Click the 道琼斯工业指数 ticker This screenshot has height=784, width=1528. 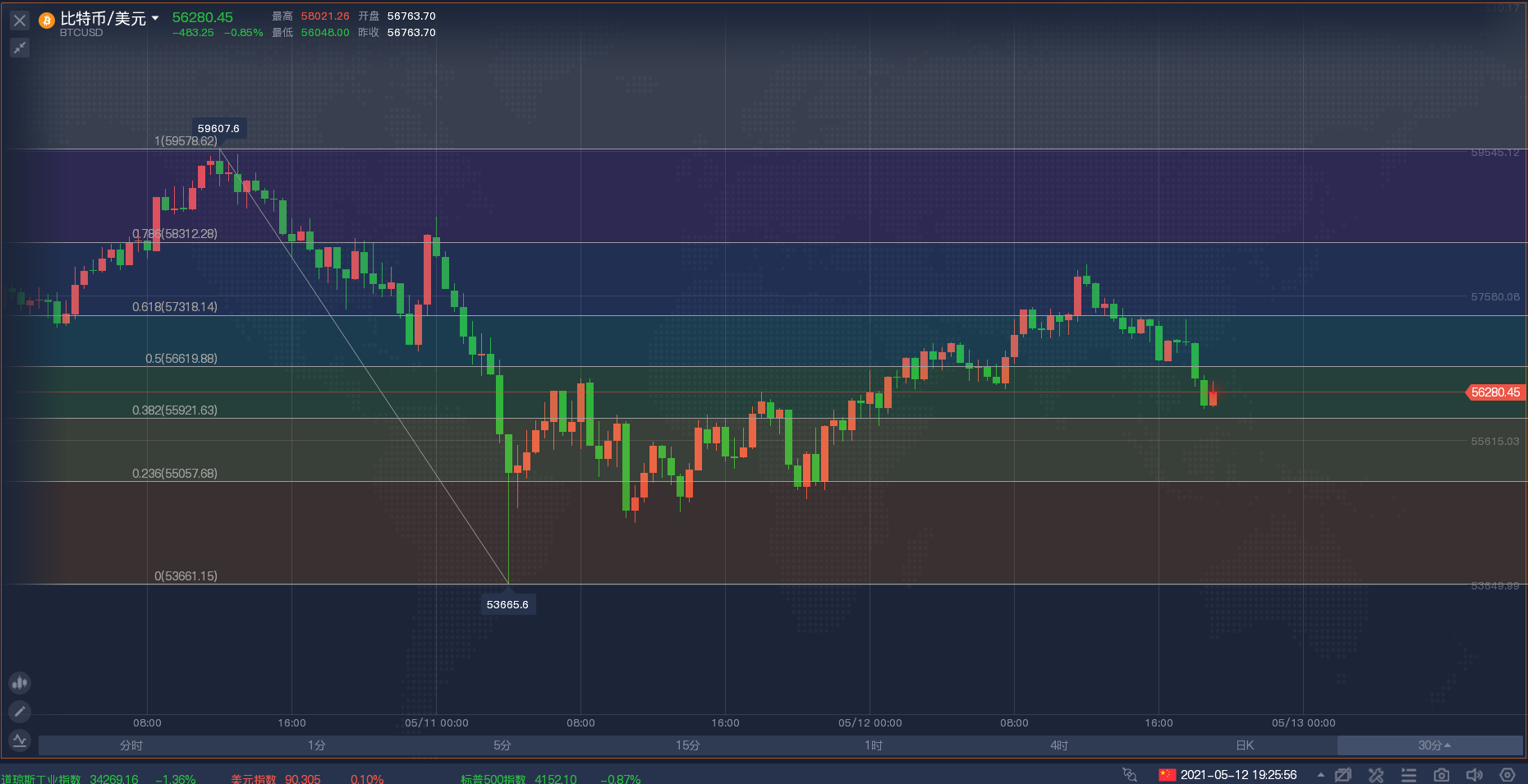98,779
